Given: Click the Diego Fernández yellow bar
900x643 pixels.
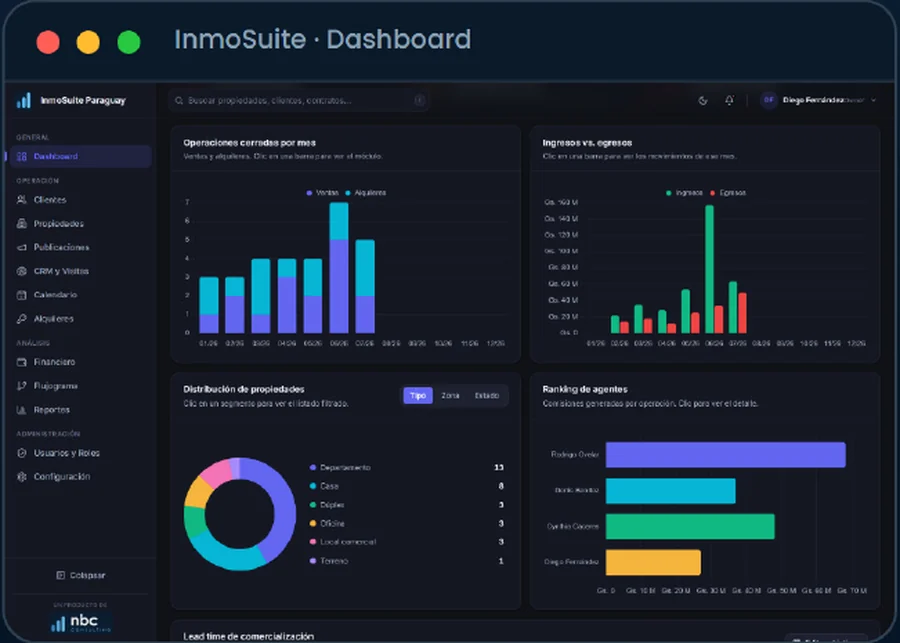Looking at the screenshot, I should tap(653, 563).
